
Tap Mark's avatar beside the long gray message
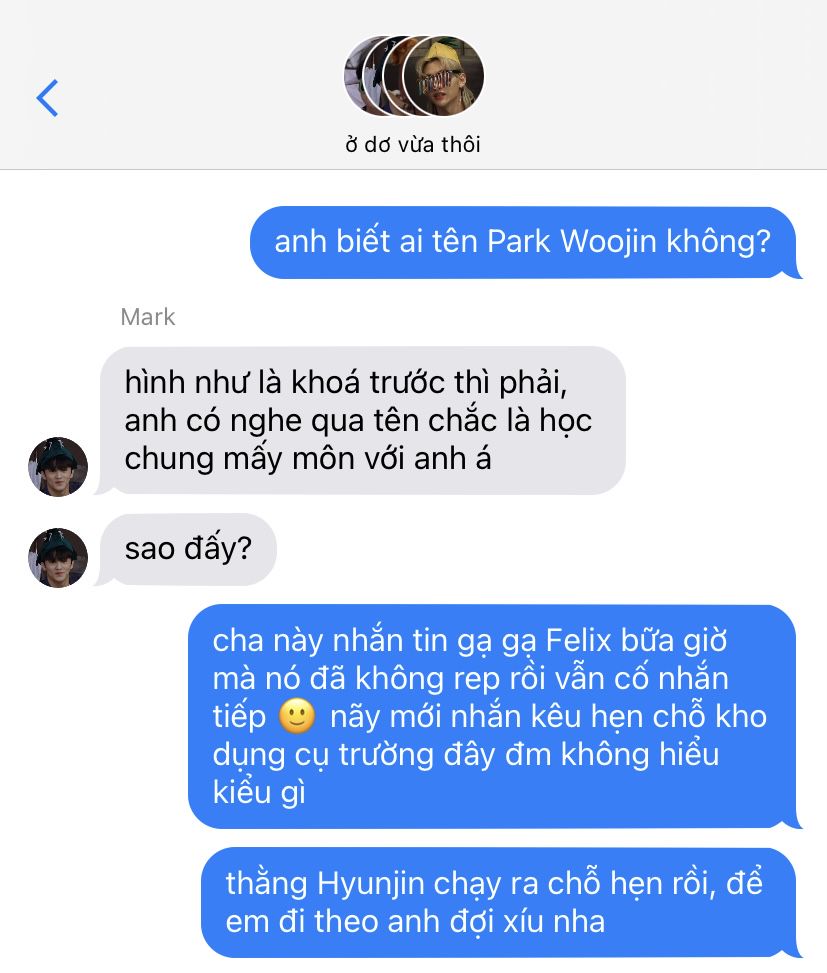pos(58,467)
